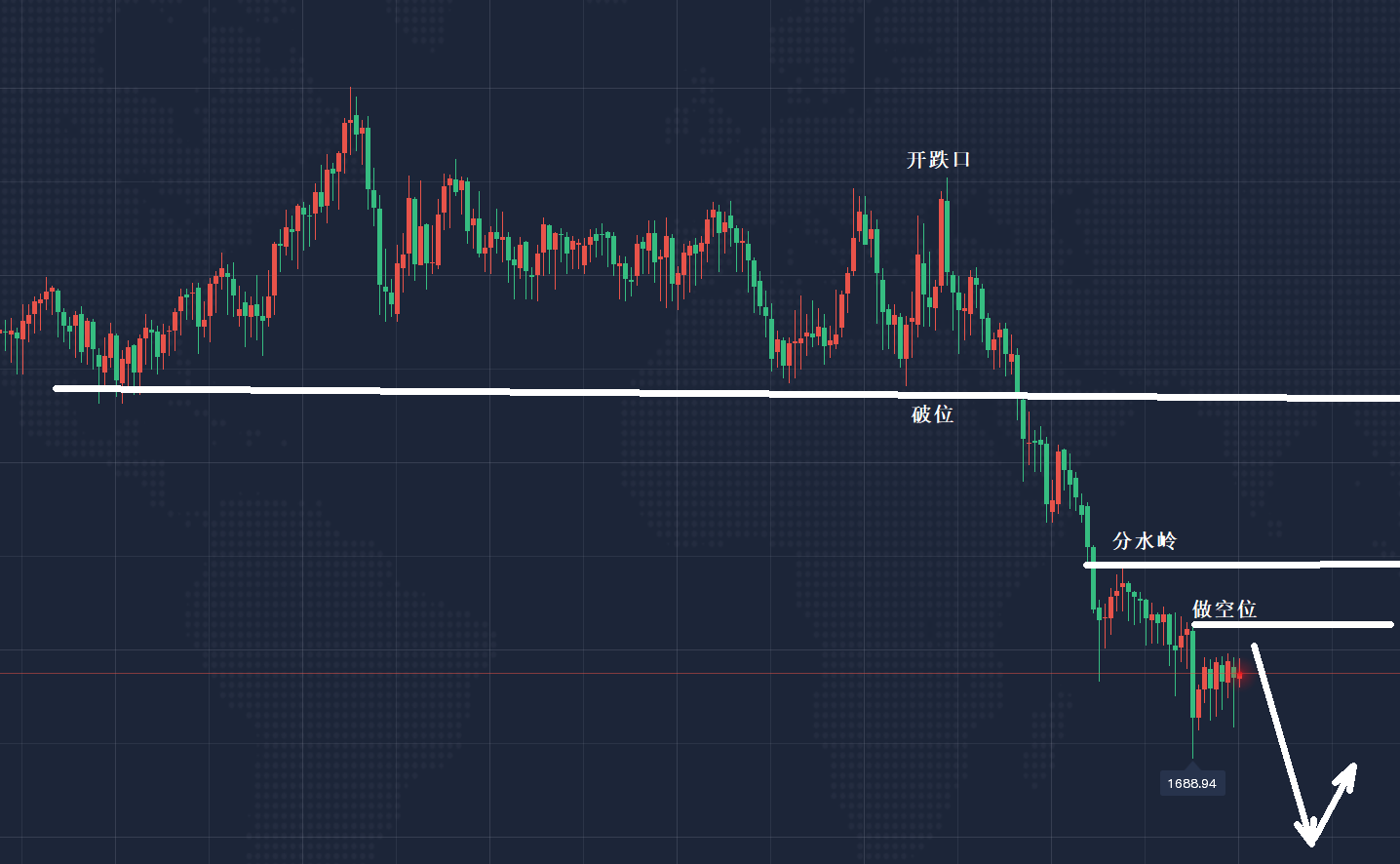
Task: Click the 分水岭 annotation text
Action: [1145, 540]
